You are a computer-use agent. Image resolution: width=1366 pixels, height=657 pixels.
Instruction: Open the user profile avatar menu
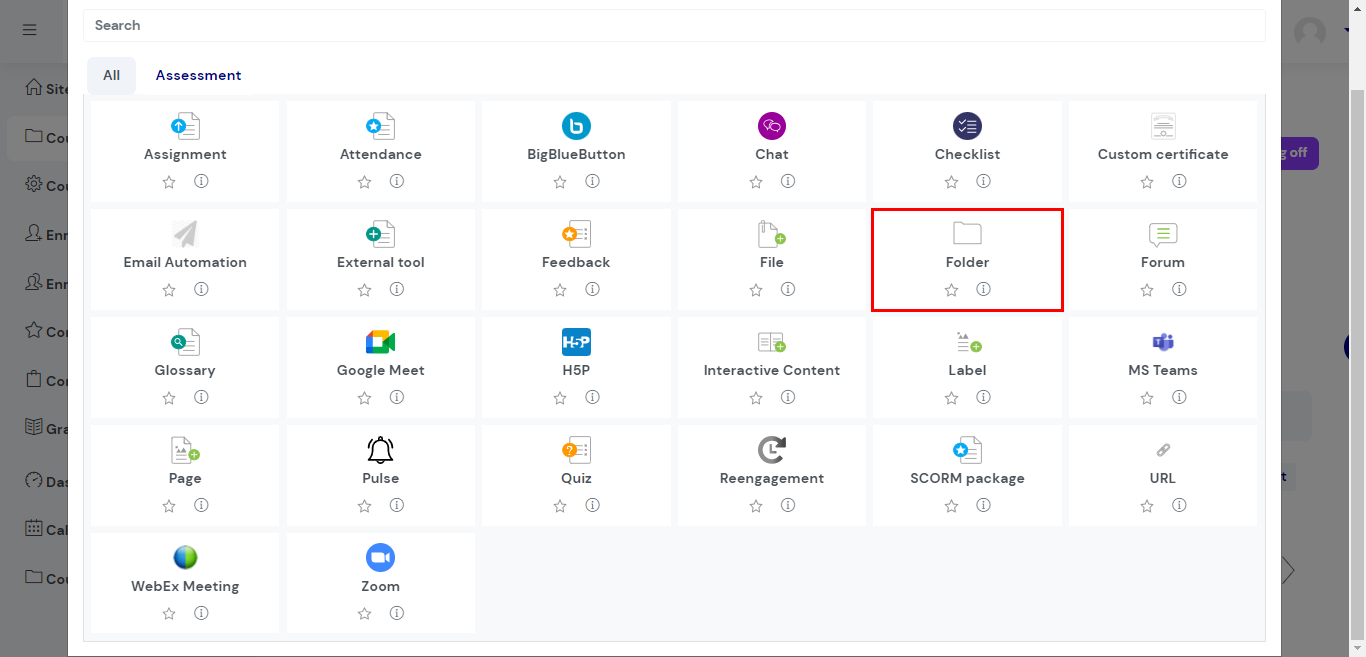[x=1310, y=32]
